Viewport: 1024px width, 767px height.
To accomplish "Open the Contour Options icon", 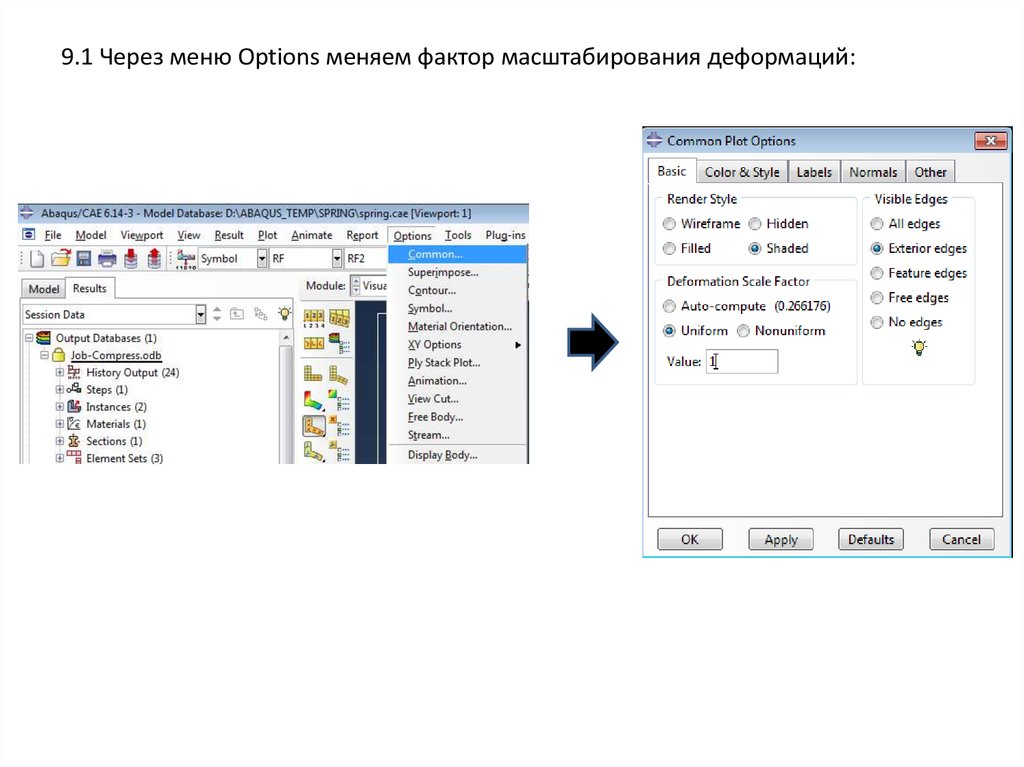I will click(x=339, y=400).
